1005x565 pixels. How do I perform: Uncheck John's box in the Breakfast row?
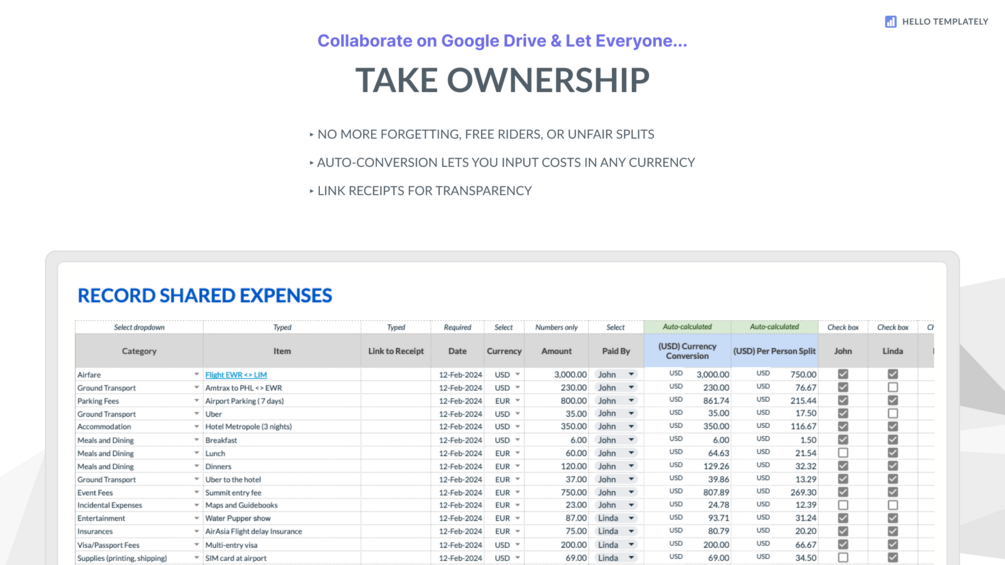tap(843, 440)
